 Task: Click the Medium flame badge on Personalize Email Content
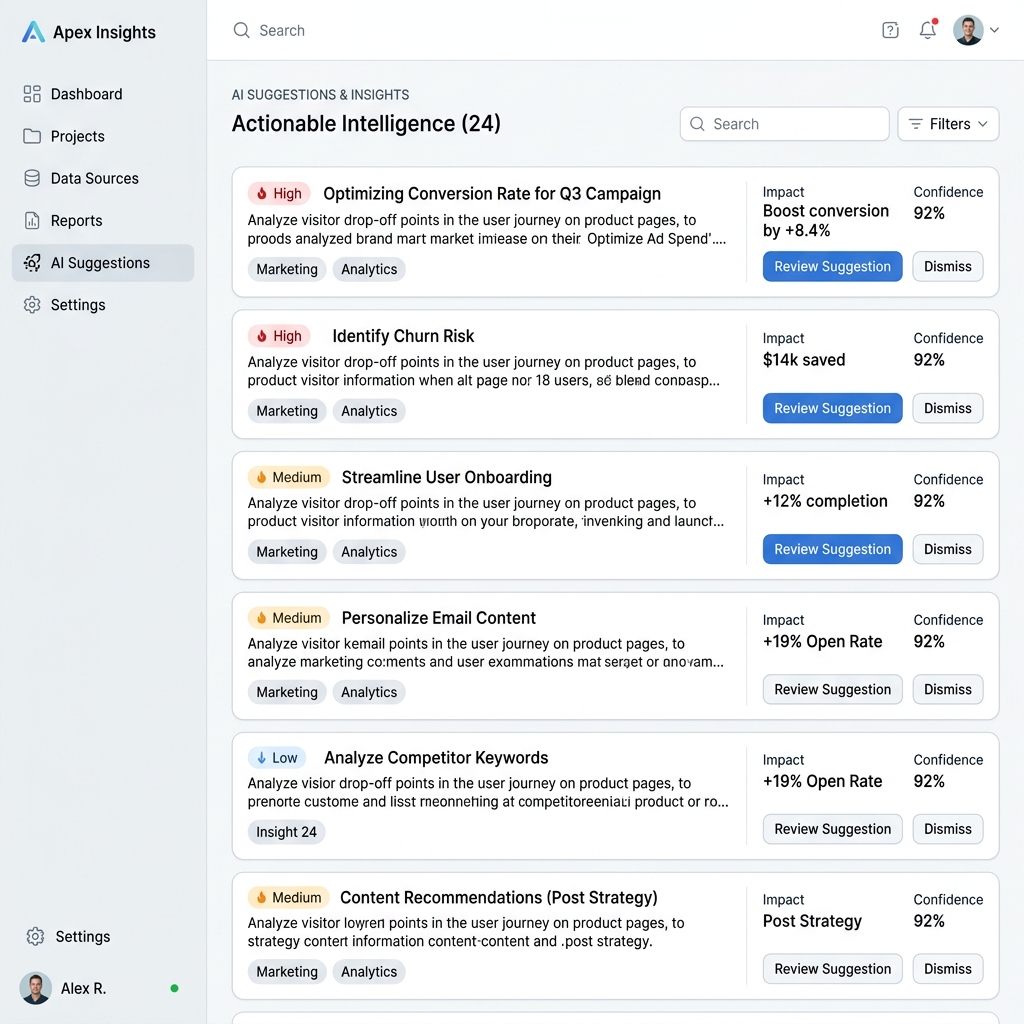point(289,618)
